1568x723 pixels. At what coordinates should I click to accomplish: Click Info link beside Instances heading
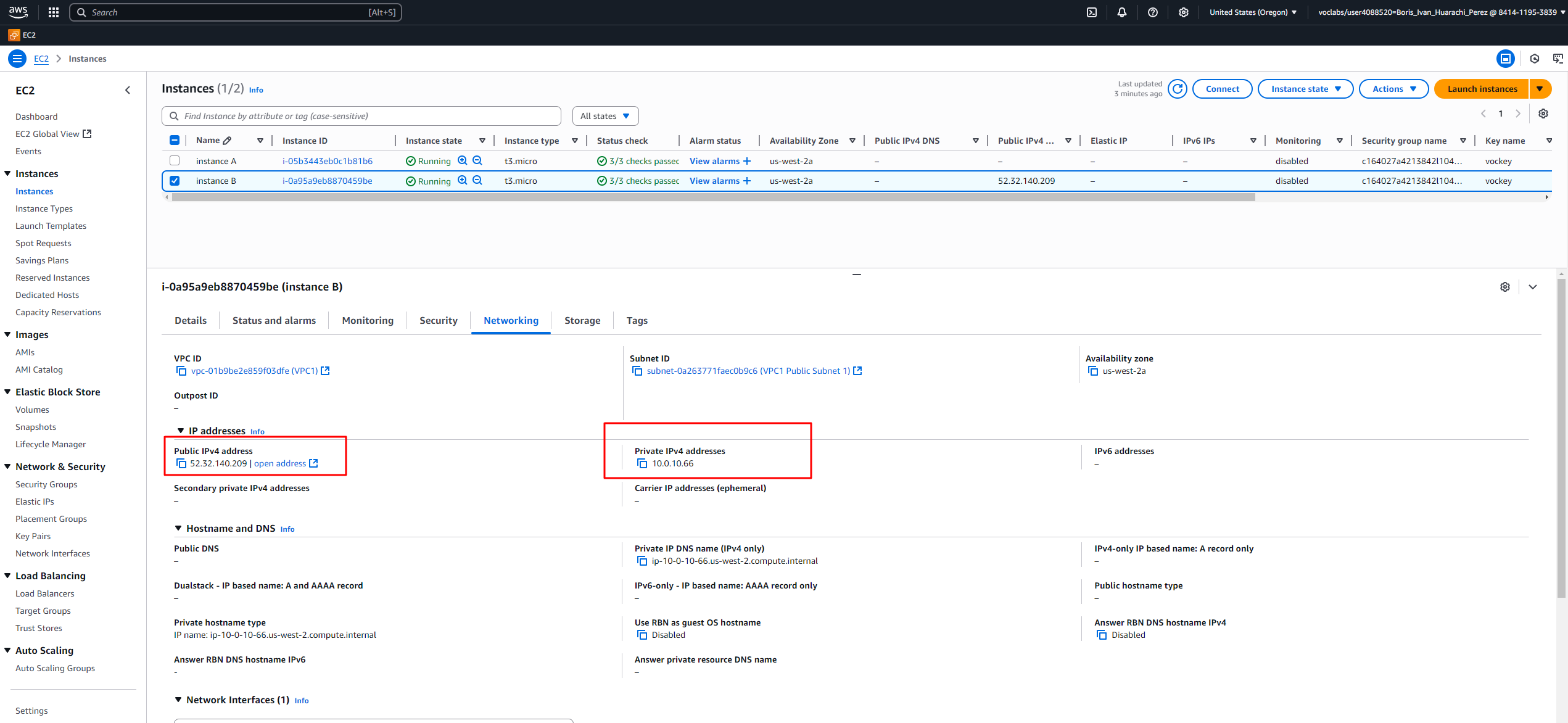tap(256, 90)
